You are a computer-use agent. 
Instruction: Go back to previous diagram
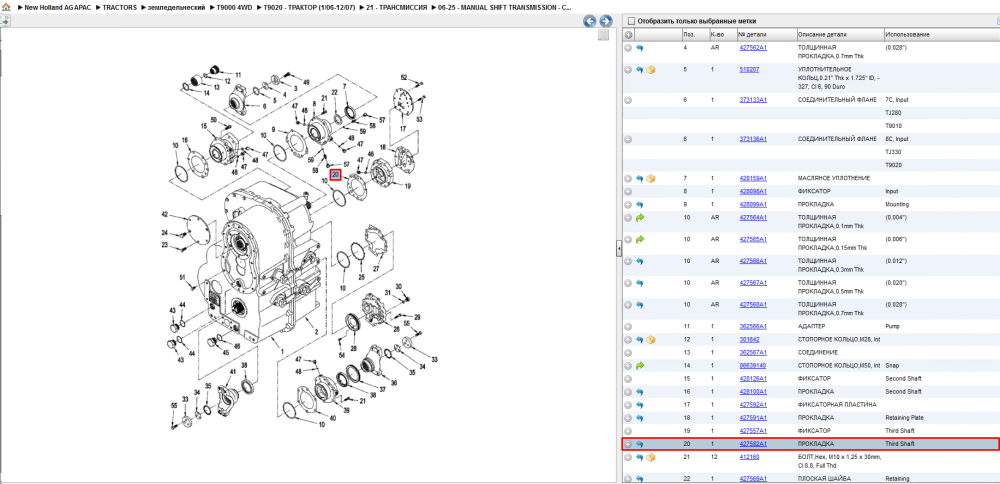[590, 21]
